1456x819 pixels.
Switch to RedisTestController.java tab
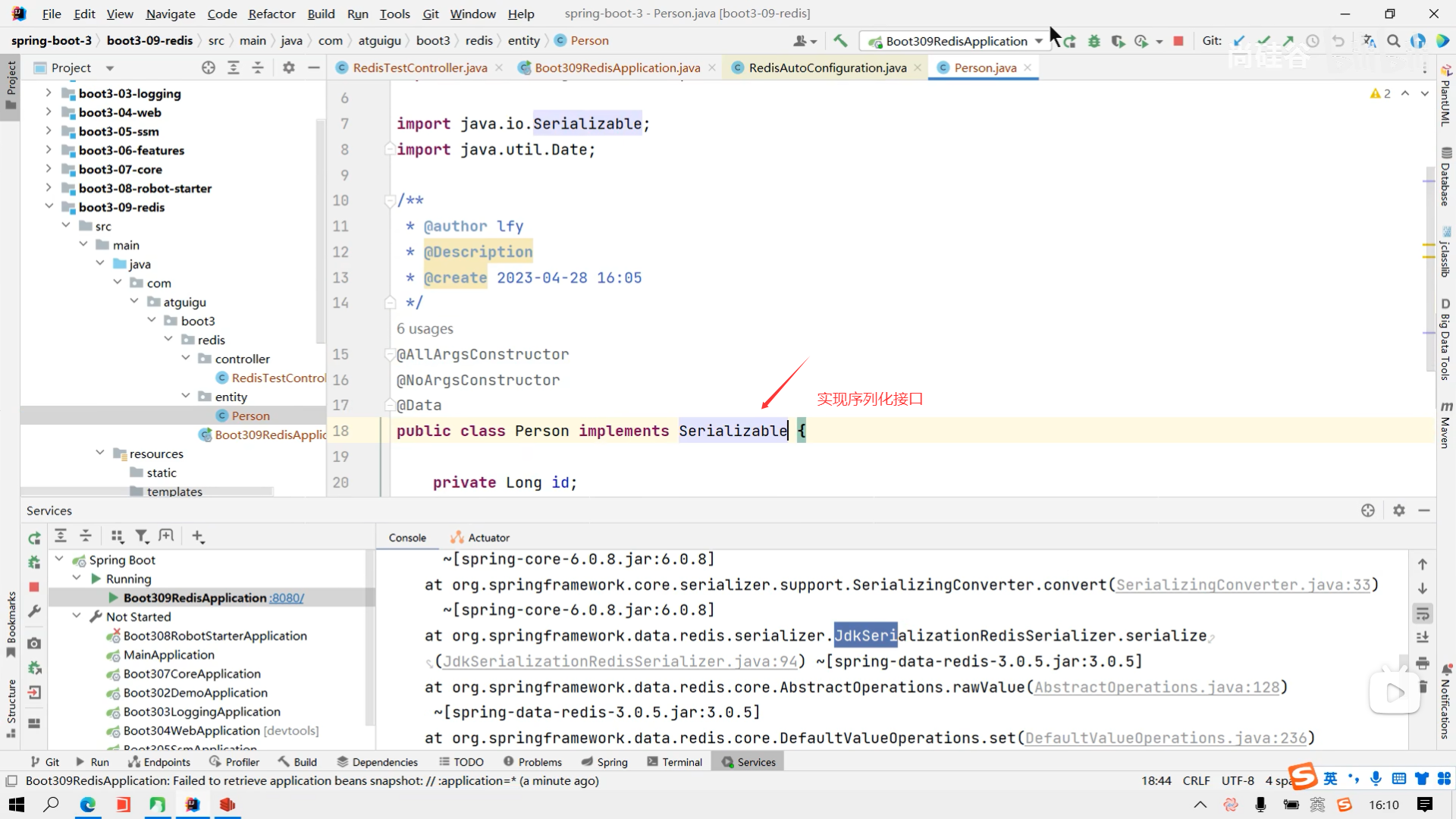tap(419, 67)
